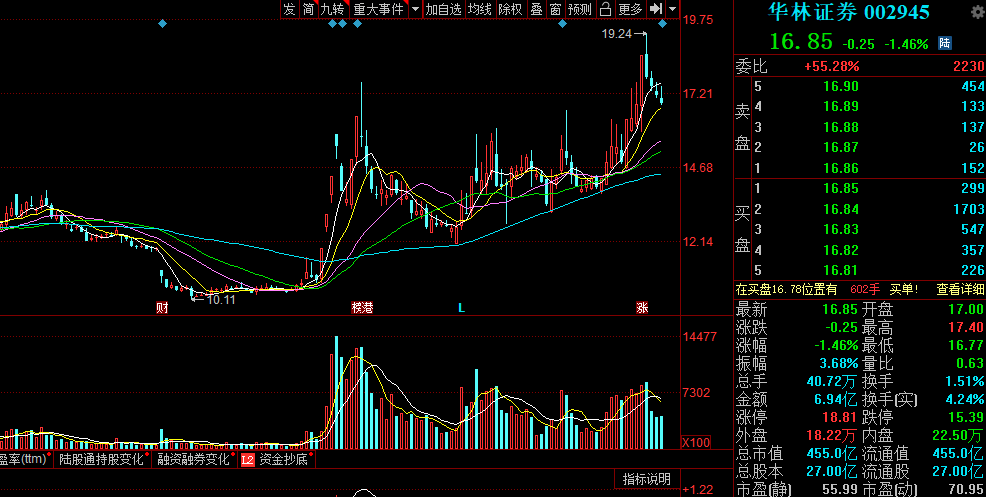The height and width of the screenshot is (497, 986).
Task: Click the leftmost blue diamond event marker
Action: pyautogui.click(x=162, y=24)
